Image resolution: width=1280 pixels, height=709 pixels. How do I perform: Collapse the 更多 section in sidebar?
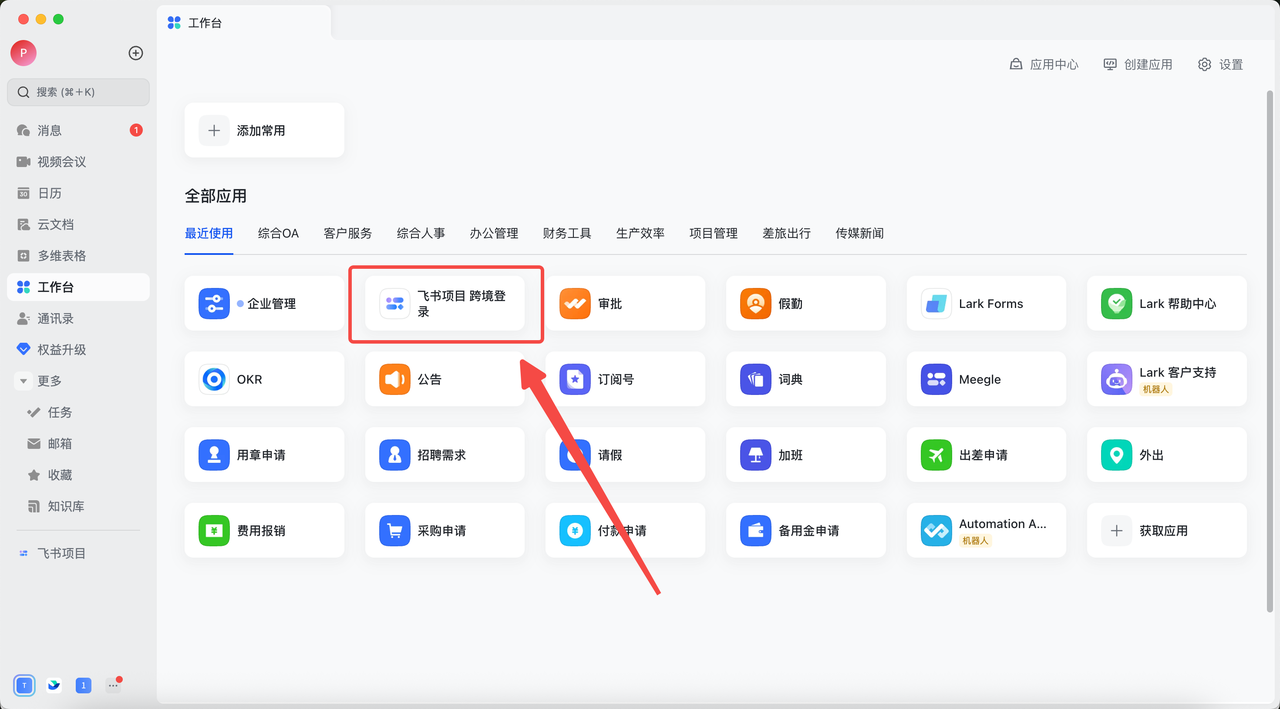click(24, 381)
